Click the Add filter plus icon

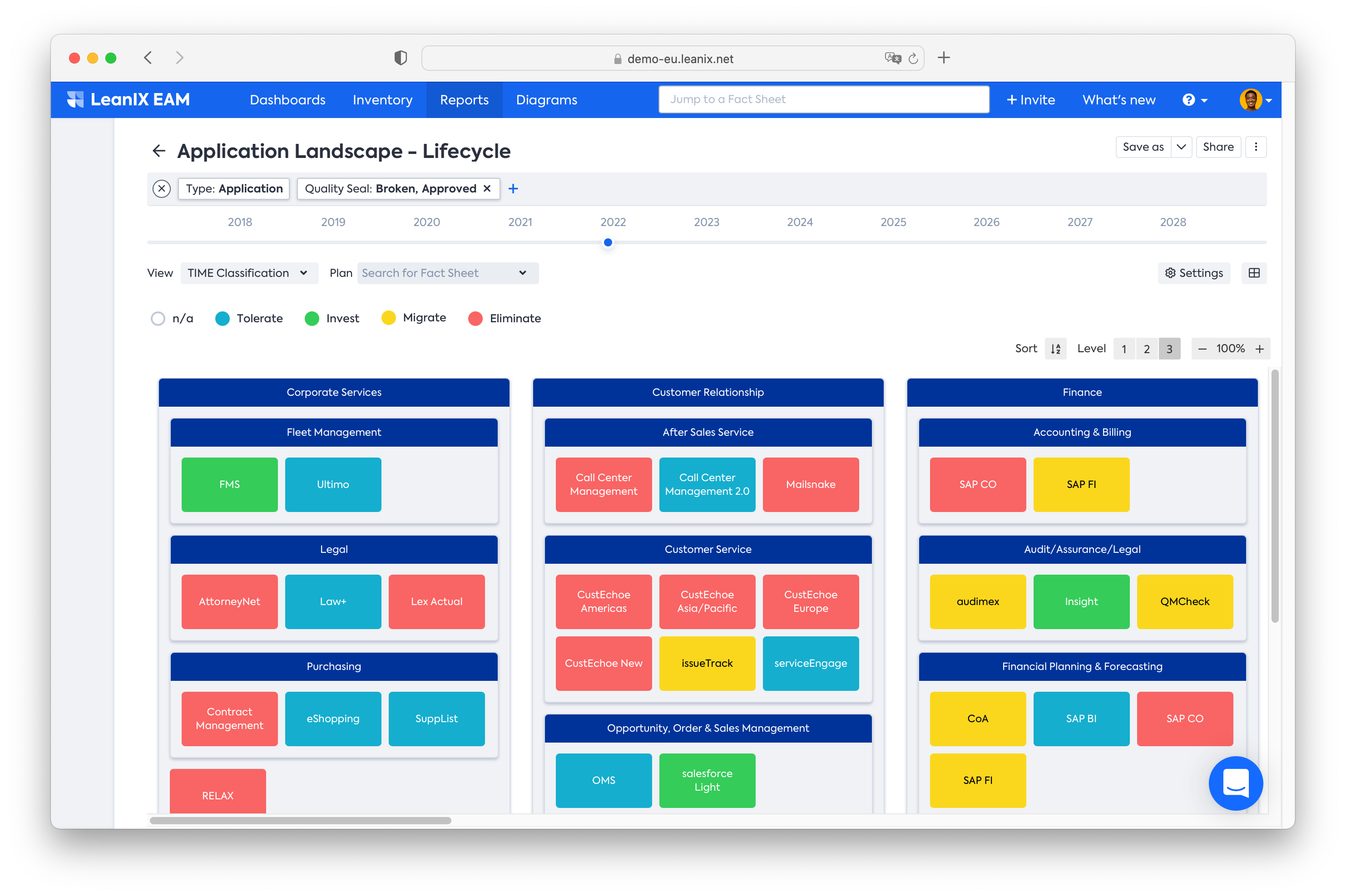(513, 188)
